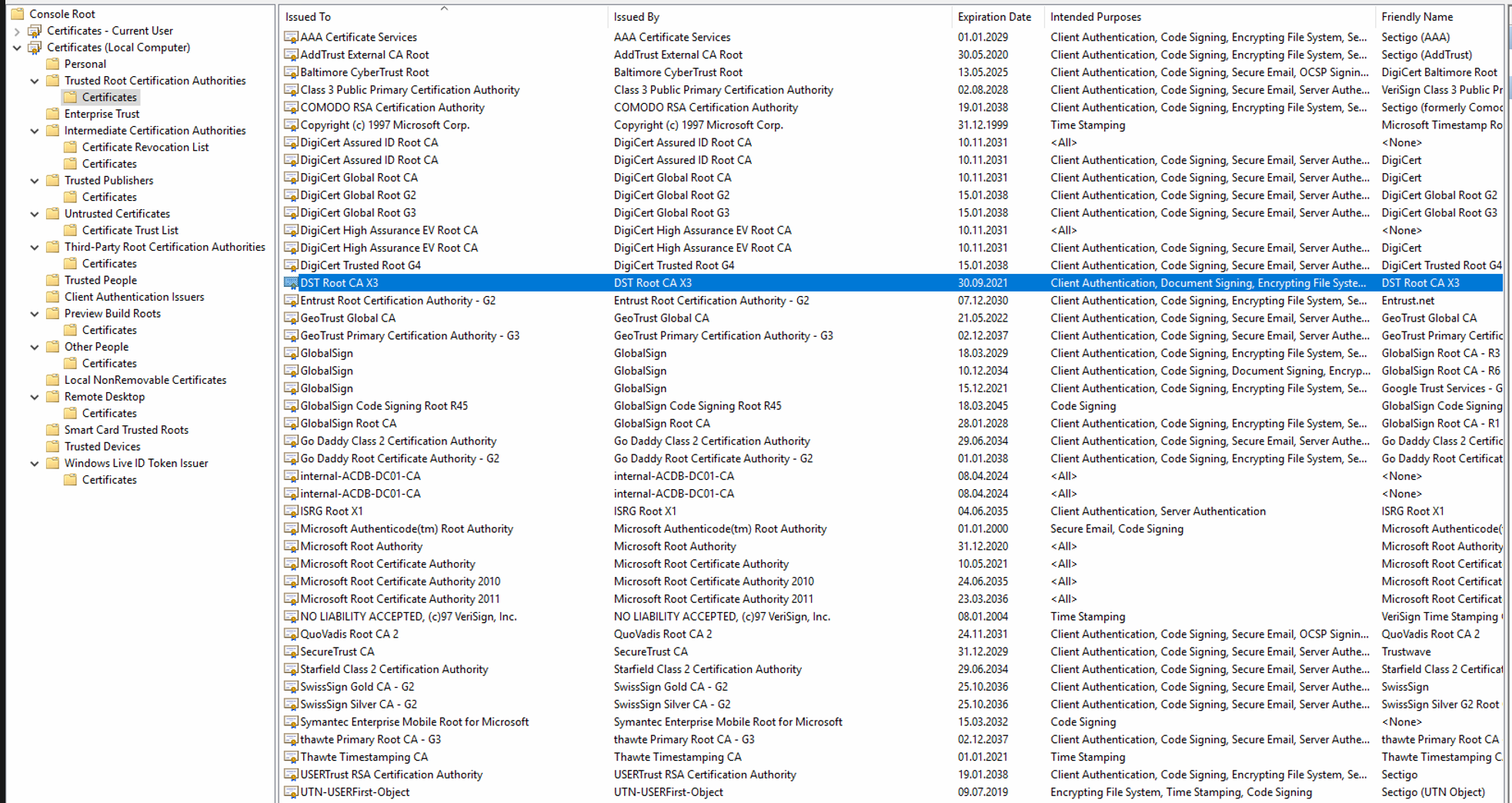This screenshot has height=803, width=1512.
Task: Click the certificate icon for ISRG Root X1
Action: pos(291,511)
